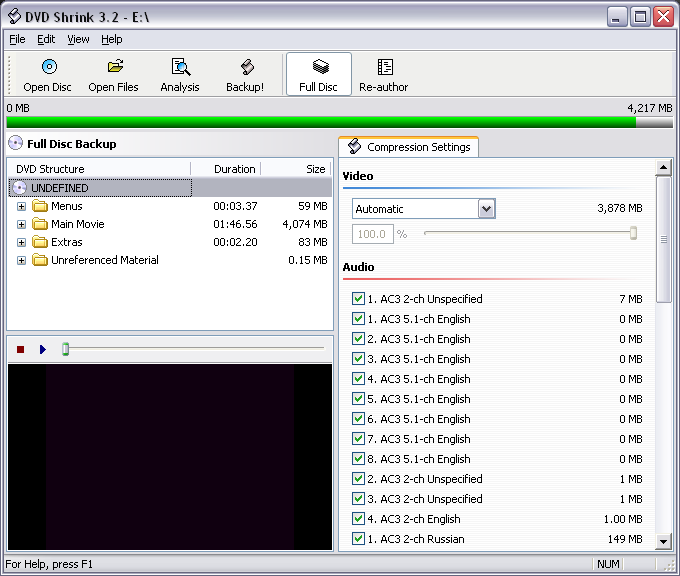The image size is (680, 576).
Task: Switch to Re-author mode
Action: (x=384, y=75)
